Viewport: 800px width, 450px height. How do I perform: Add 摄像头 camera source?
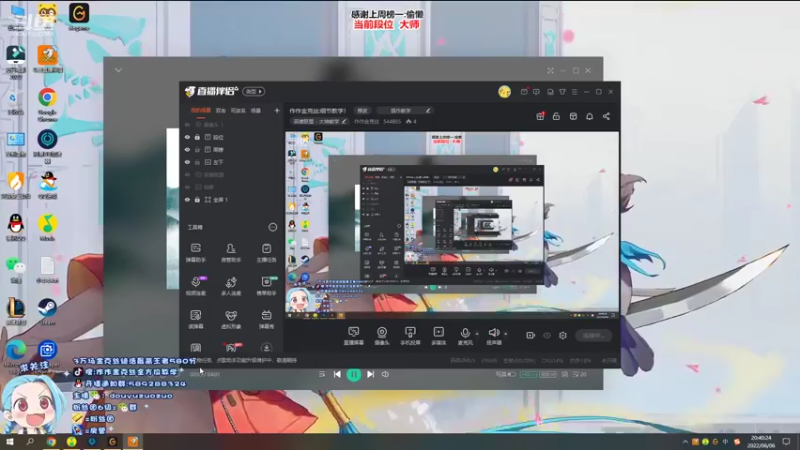pyautogui.click(x=382, y=336)
